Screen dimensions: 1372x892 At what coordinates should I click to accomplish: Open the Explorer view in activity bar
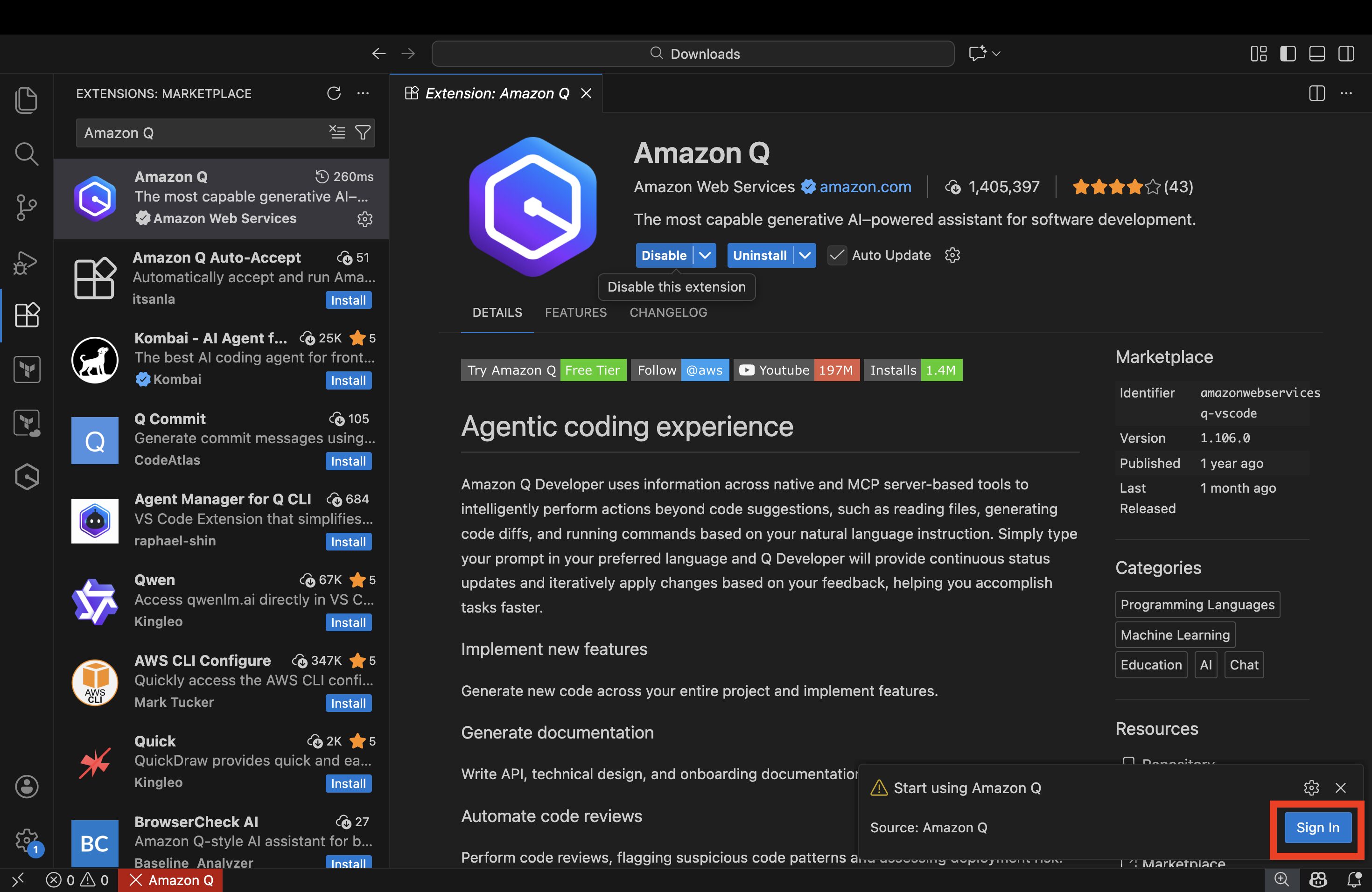26,100
